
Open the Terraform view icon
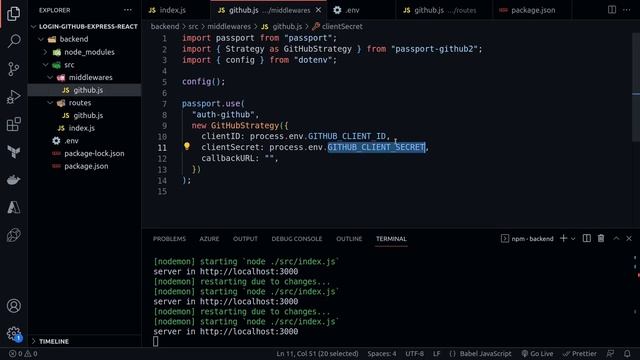click(13, 152)
